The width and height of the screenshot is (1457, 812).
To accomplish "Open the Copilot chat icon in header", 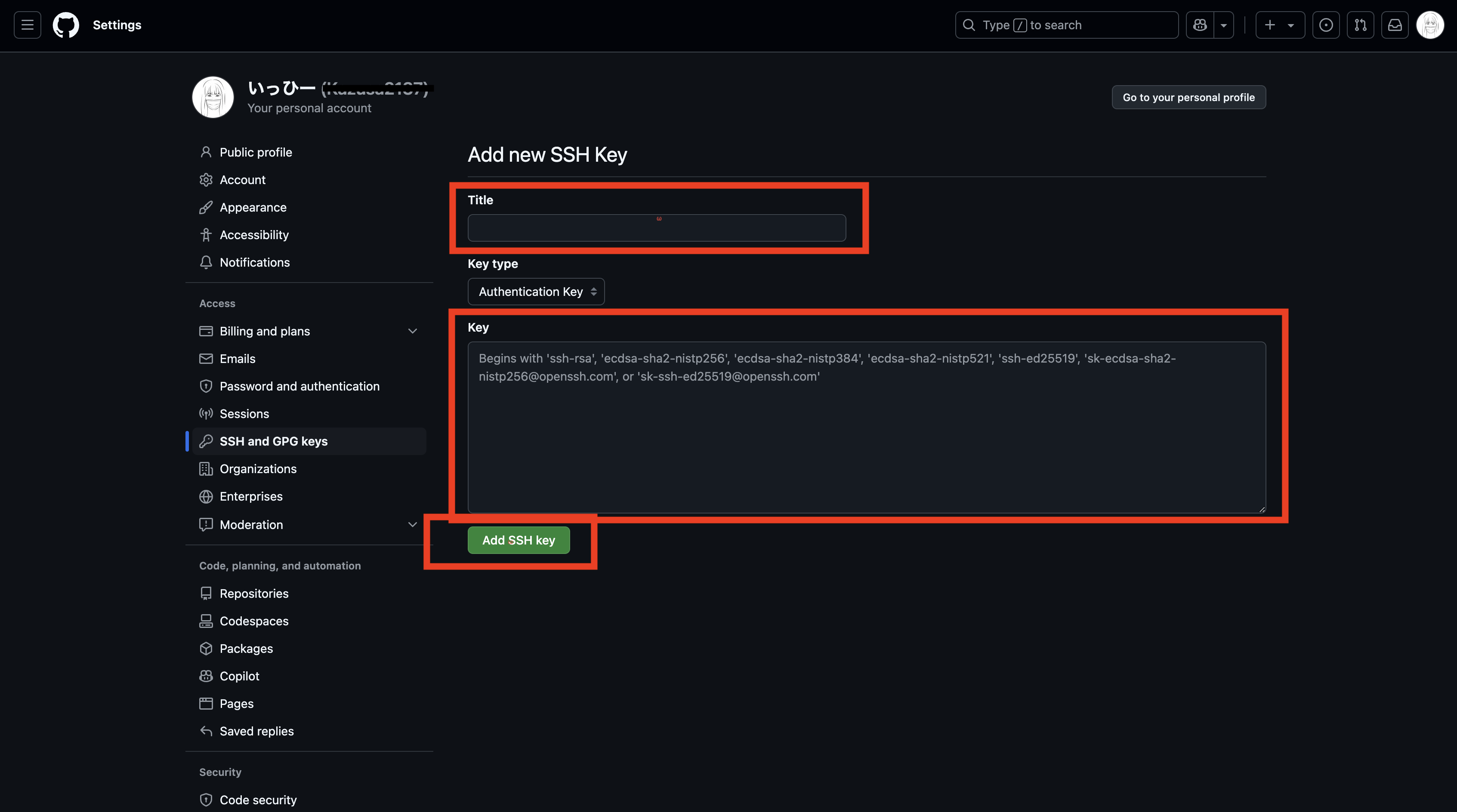I will 1200,25.
